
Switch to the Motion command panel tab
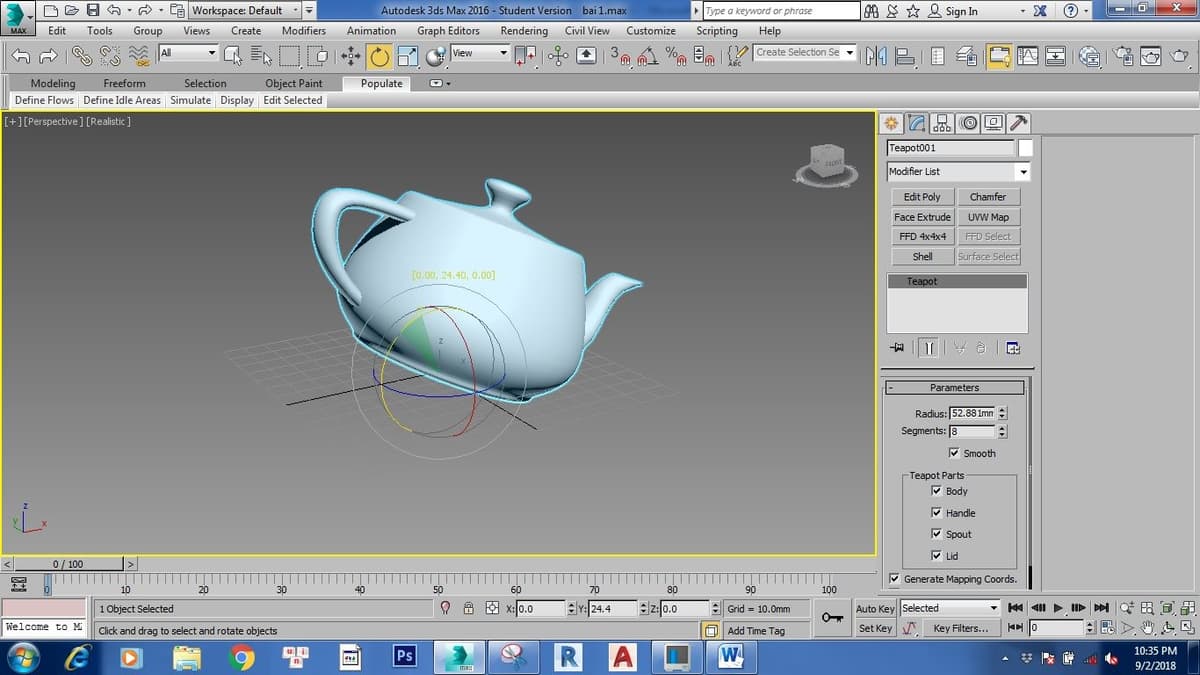(x=967, y=124)
